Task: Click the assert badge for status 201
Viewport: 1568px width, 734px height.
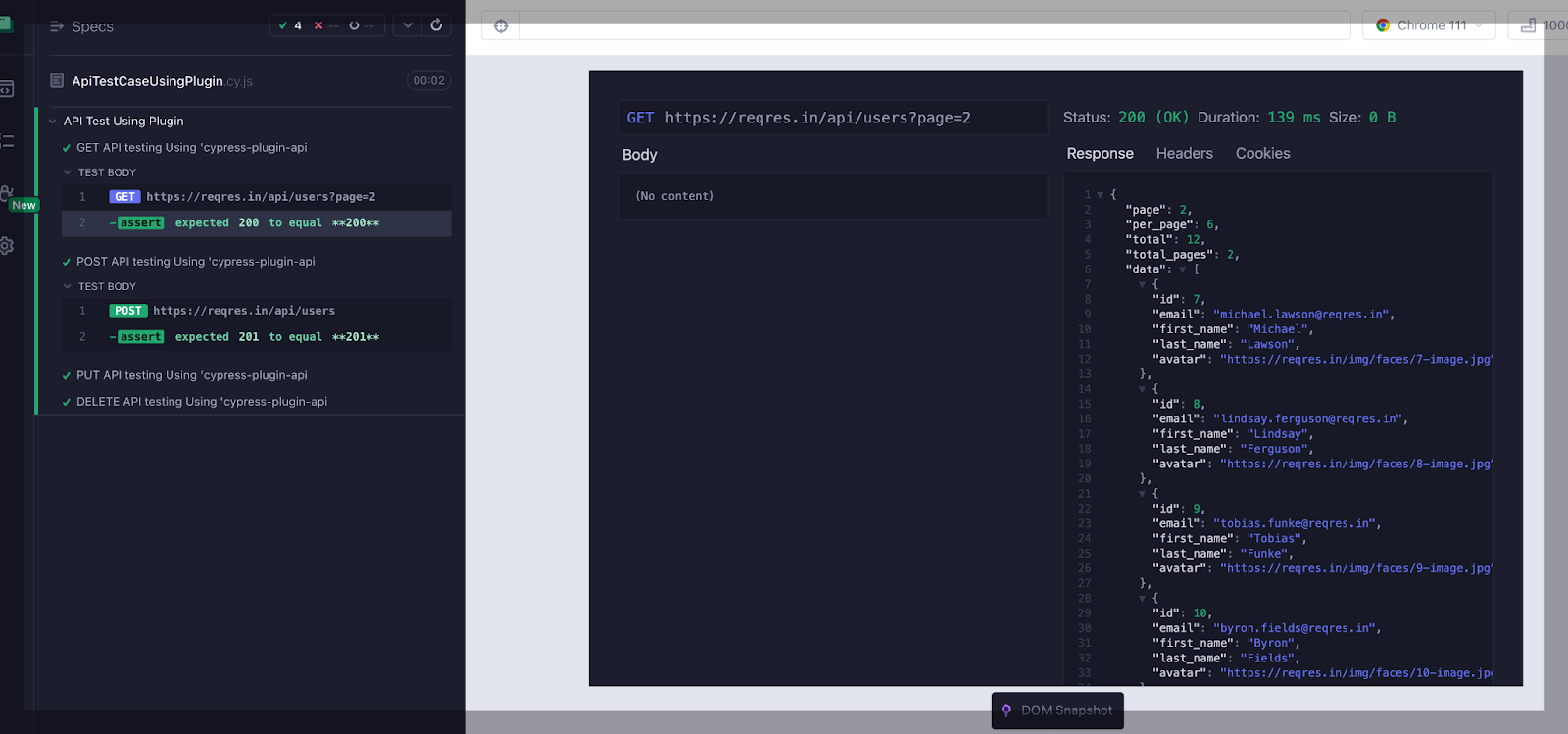Action: [x=140, y=337]
